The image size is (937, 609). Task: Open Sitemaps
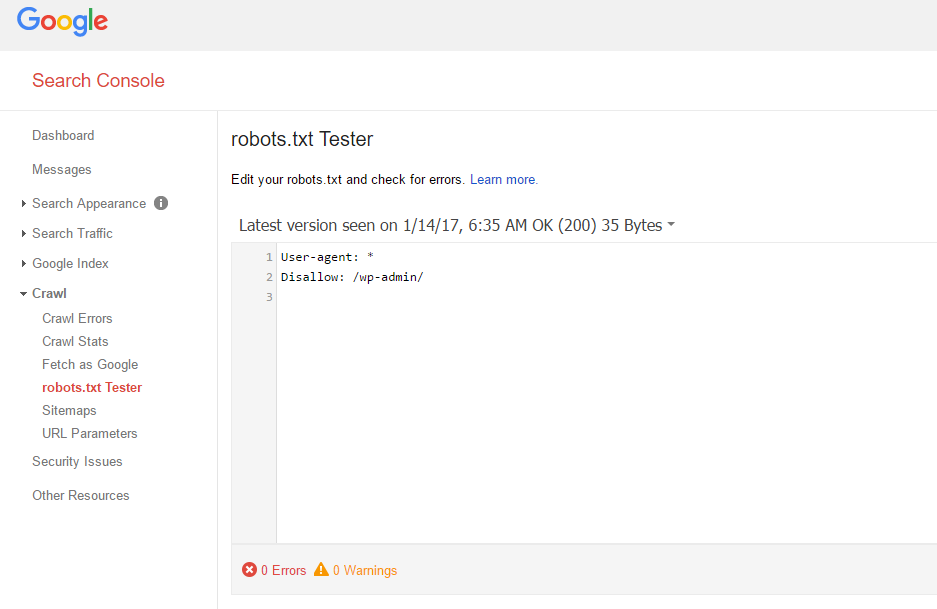click(x=69, y=411)
